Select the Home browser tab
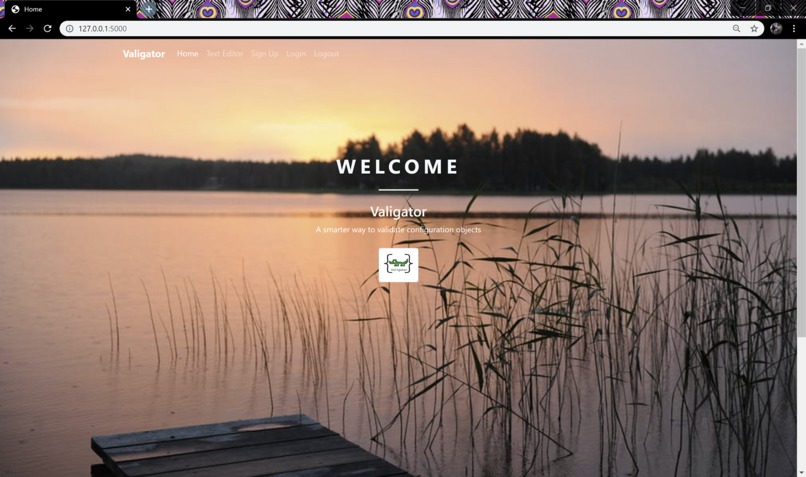806x477 pixels. pyautogui.click(x=70, y=9)
